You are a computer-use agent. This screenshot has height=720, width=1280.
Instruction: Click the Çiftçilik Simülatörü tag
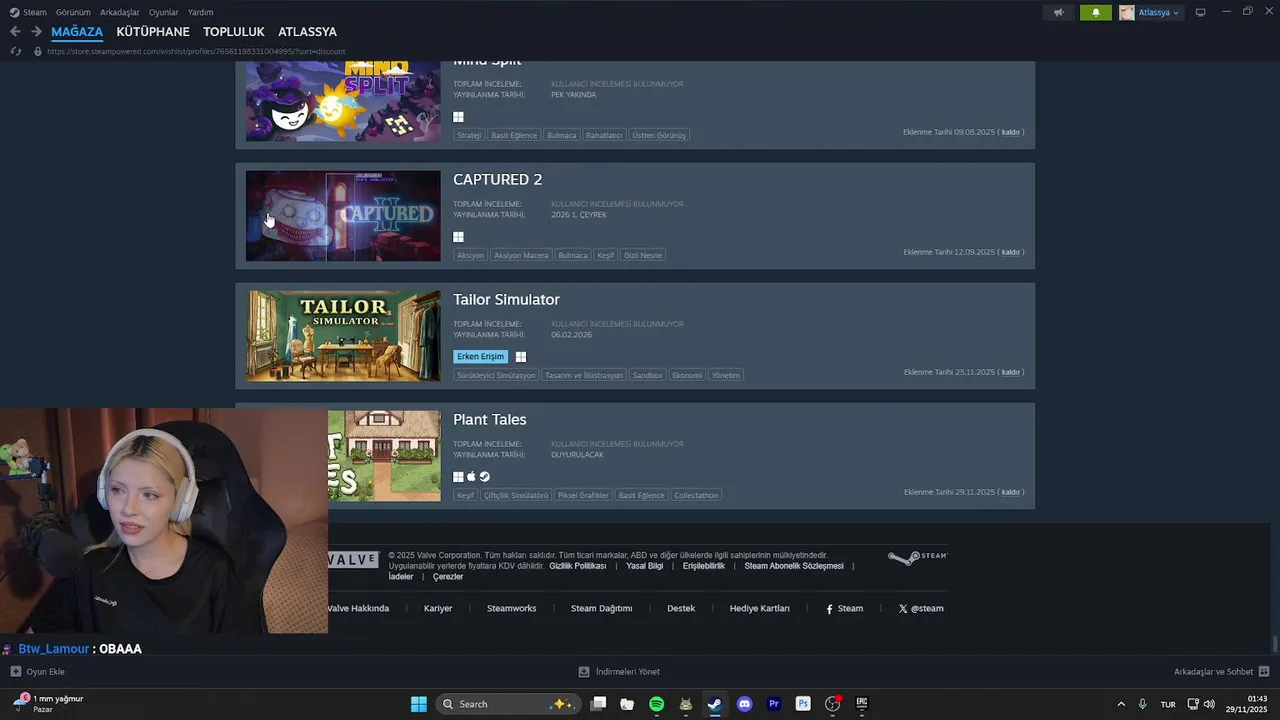[x=516, y=495]
